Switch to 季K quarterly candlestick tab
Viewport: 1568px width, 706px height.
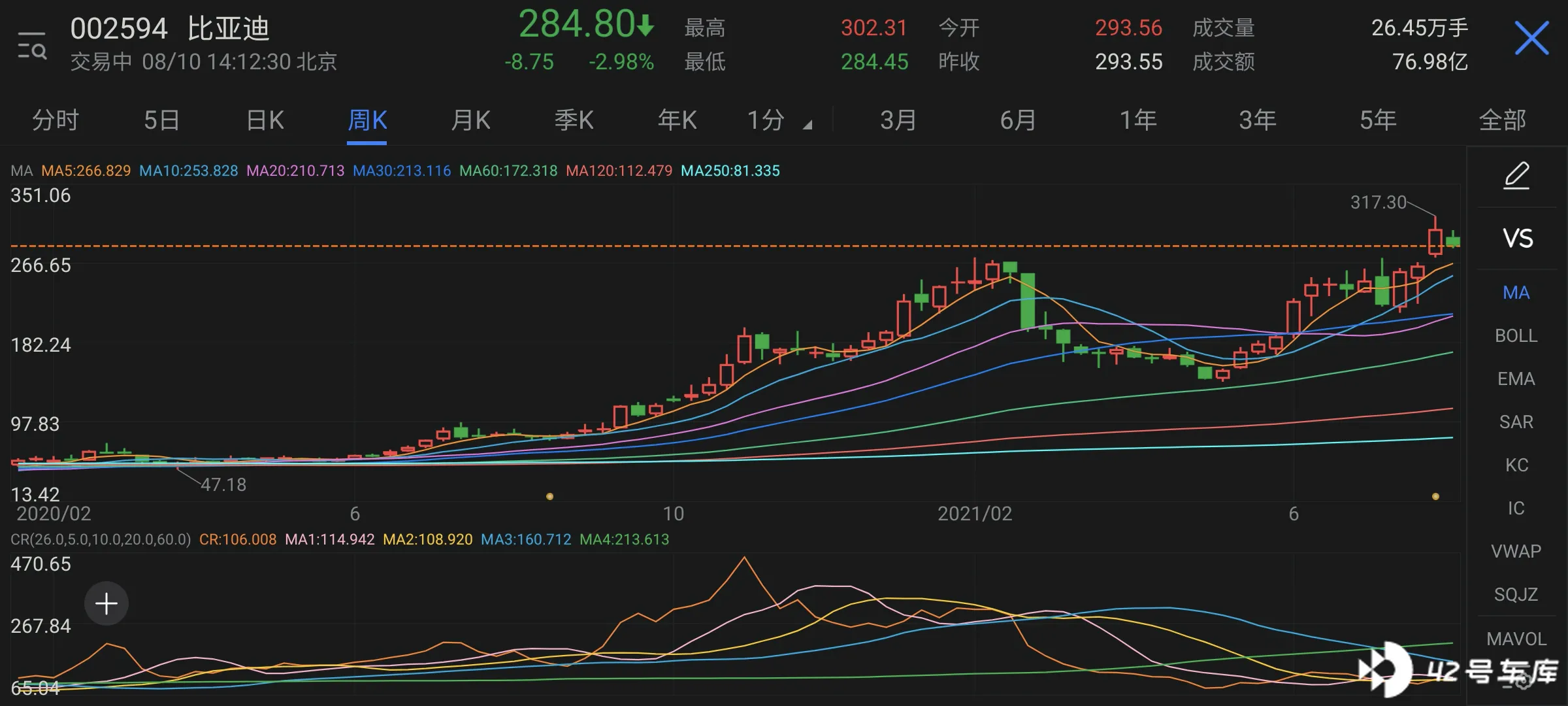click(574, 120)
